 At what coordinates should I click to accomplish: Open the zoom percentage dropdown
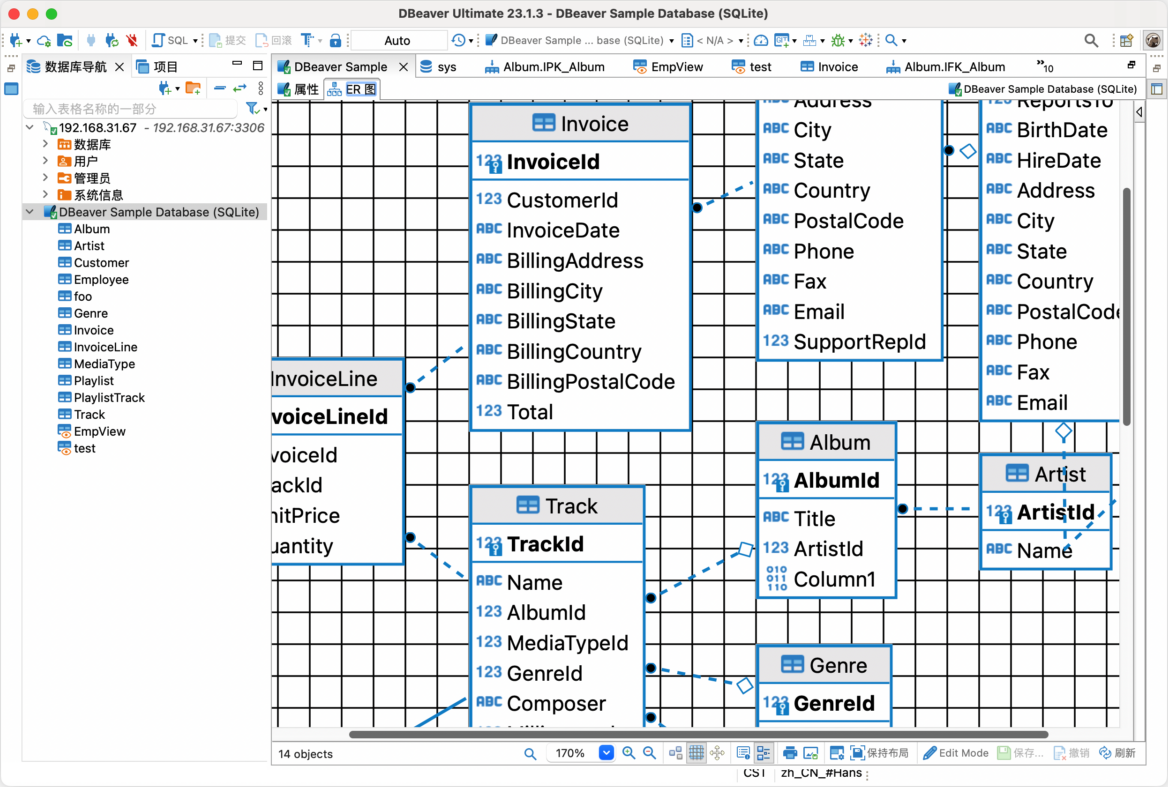[x=606, y=753]
